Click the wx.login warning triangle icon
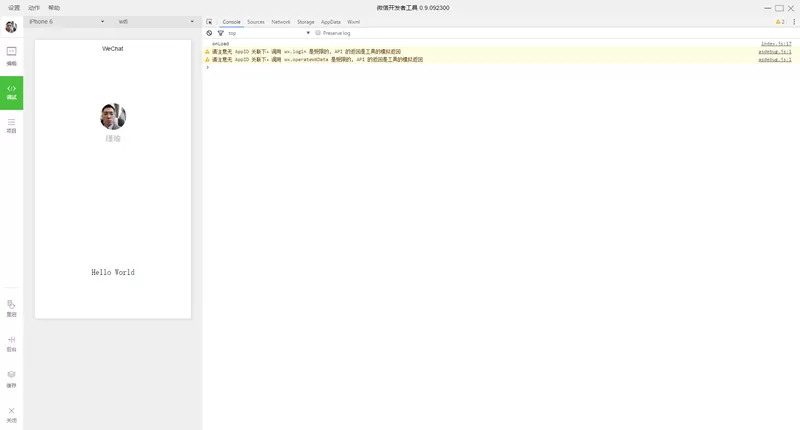 (207, 52)
